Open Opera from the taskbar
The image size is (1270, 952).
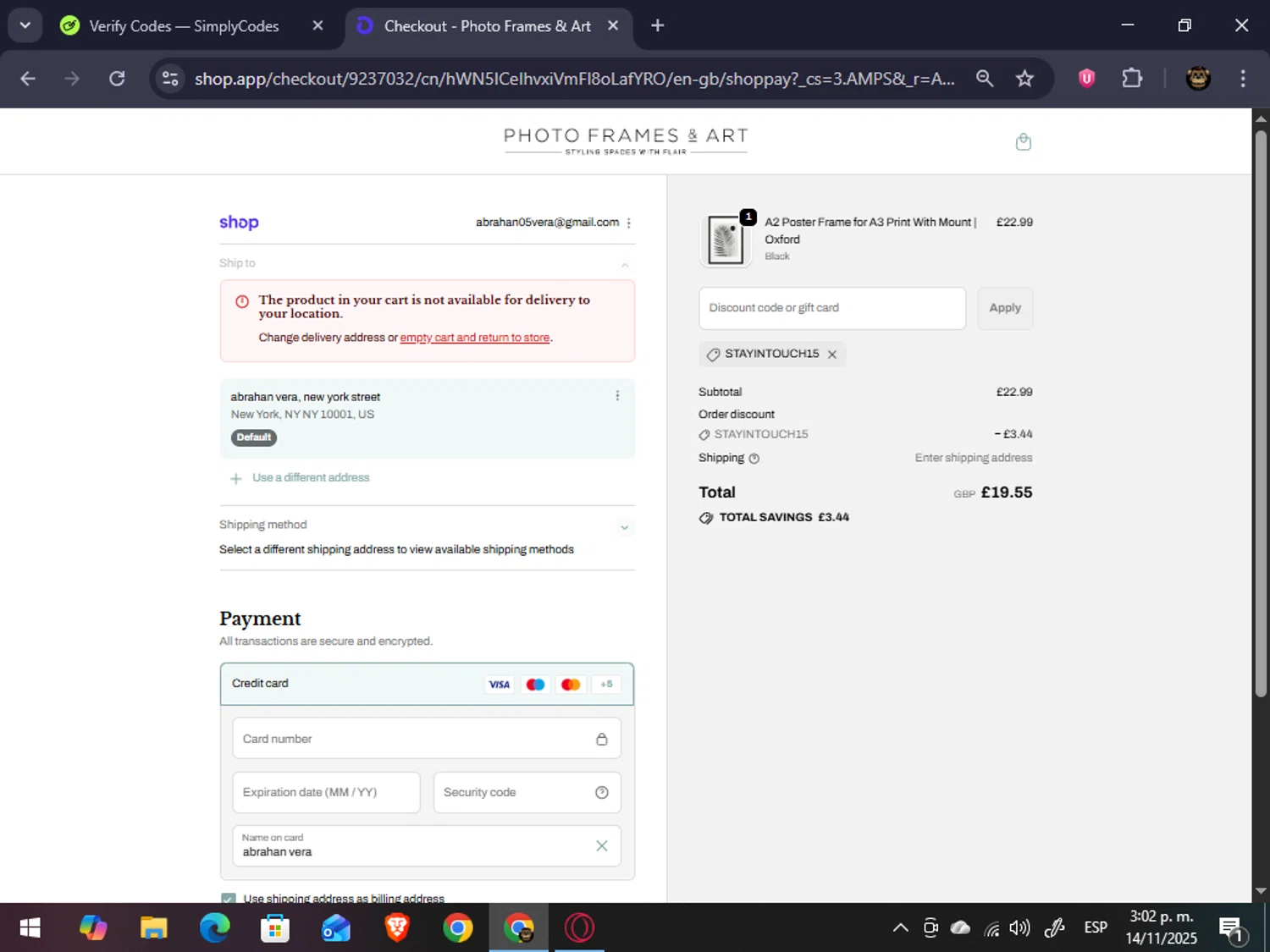580,927
